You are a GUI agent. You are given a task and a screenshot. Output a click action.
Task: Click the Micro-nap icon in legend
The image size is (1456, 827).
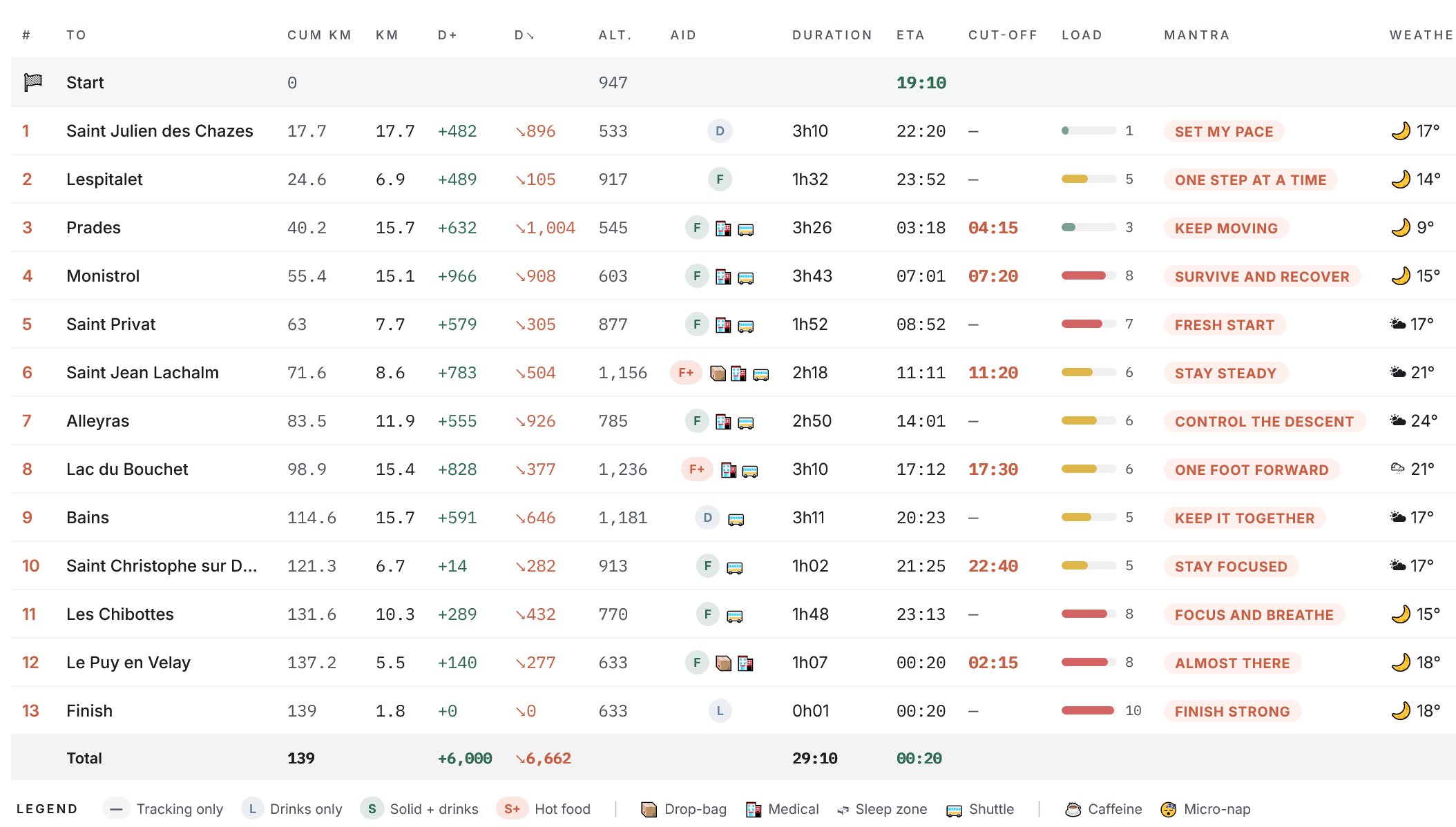pyautogui.click(x=1169, y=809)
